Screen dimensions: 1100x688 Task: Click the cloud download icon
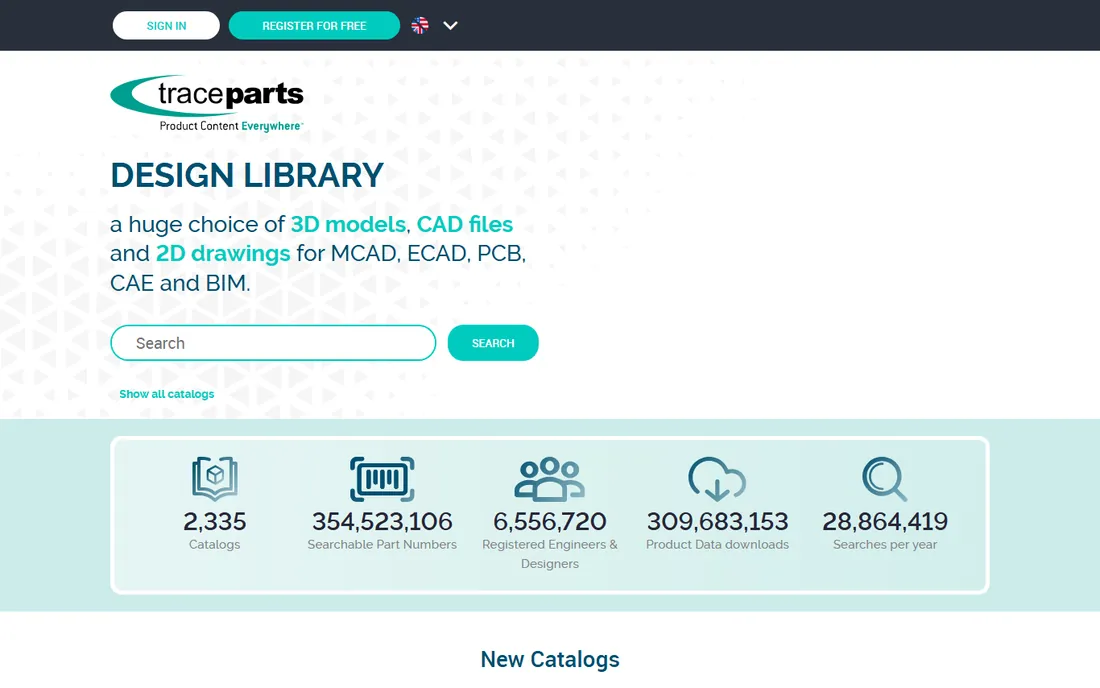pos(717,479)
